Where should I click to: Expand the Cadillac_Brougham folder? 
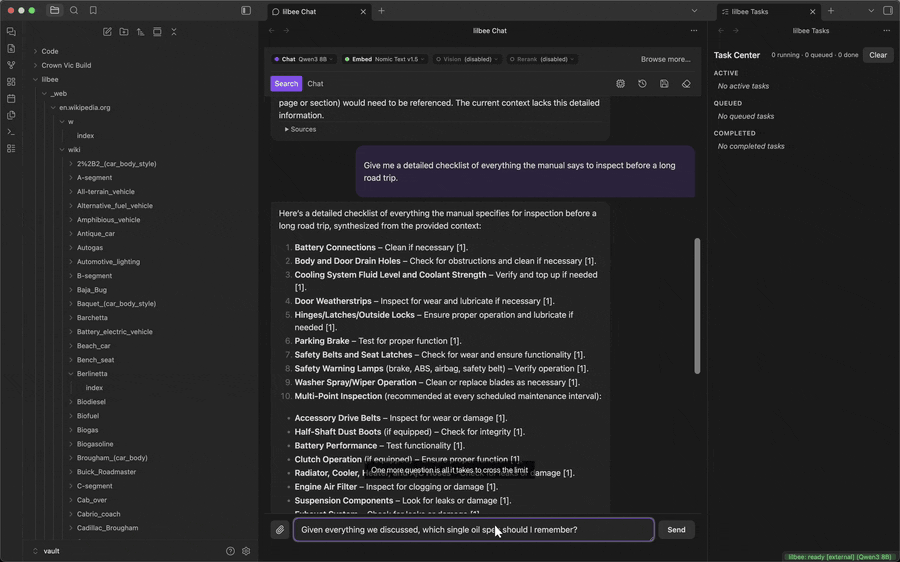107,528
